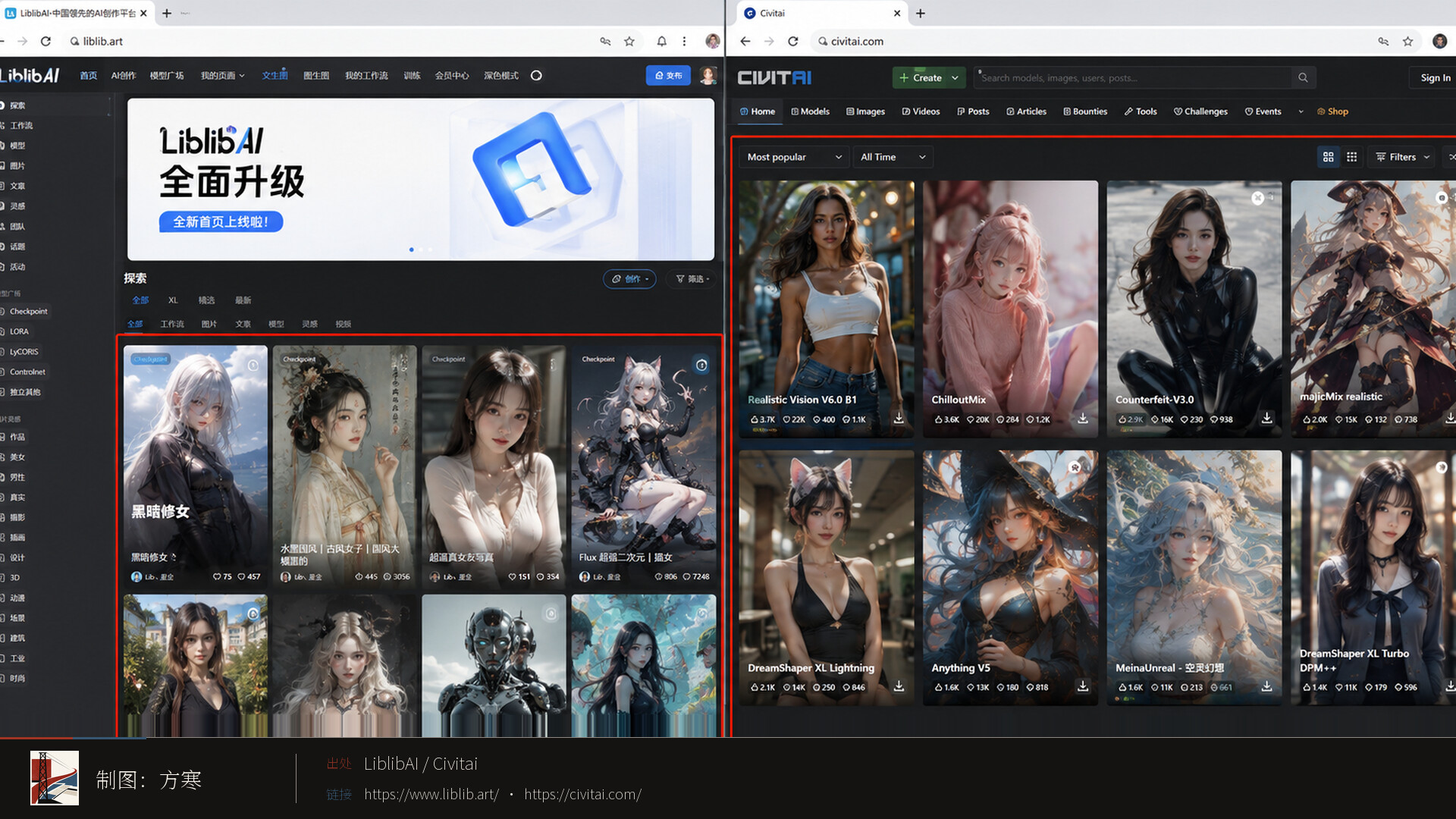The height and width of the screenshot is (819, 1456).
Task: Download the MeinaUnreal model
Action: 1266,686
